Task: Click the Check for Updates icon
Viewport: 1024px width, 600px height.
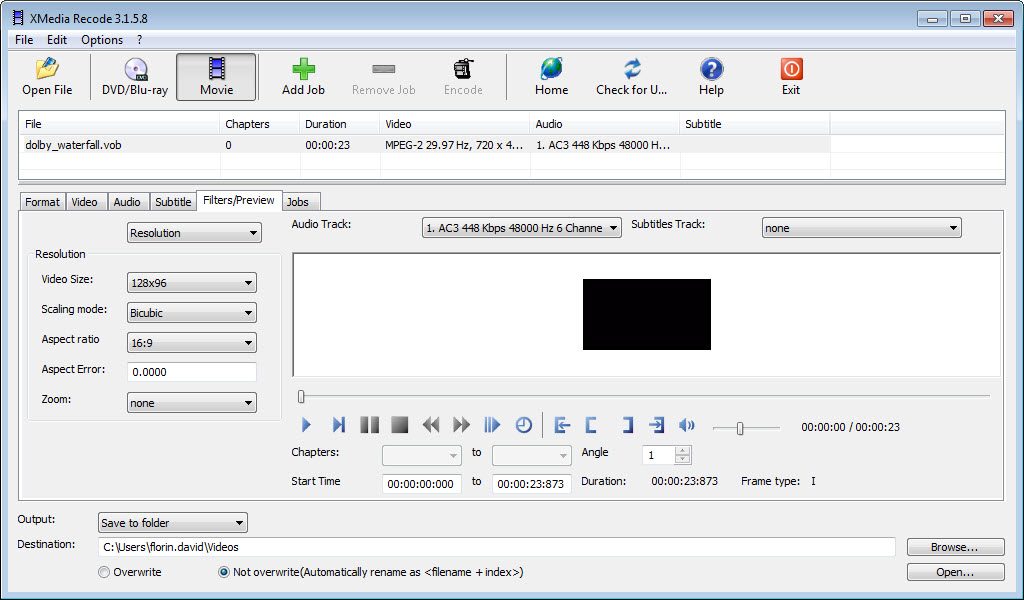Action: 632,77
